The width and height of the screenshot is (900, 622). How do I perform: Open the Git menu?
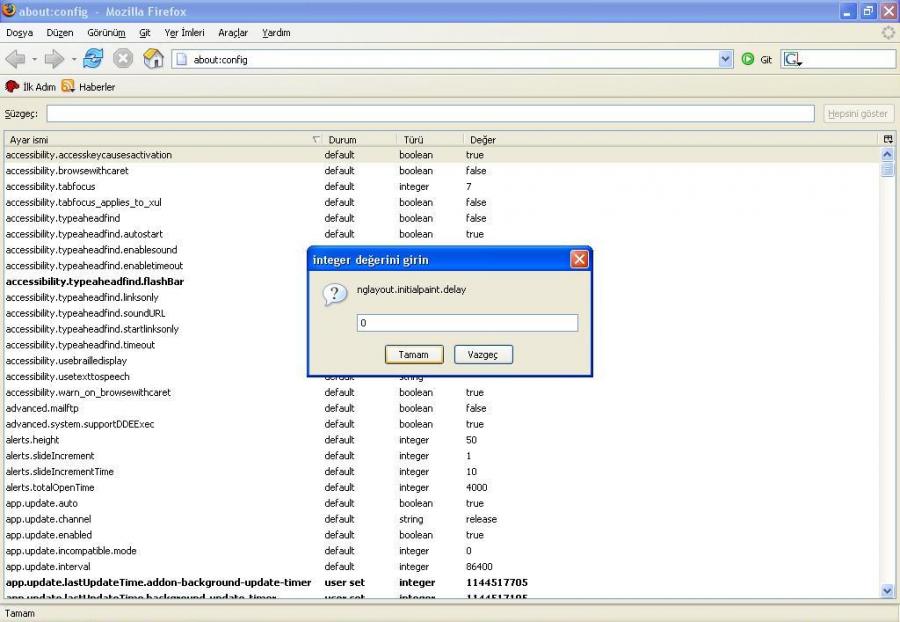click(x=145, y=33)
